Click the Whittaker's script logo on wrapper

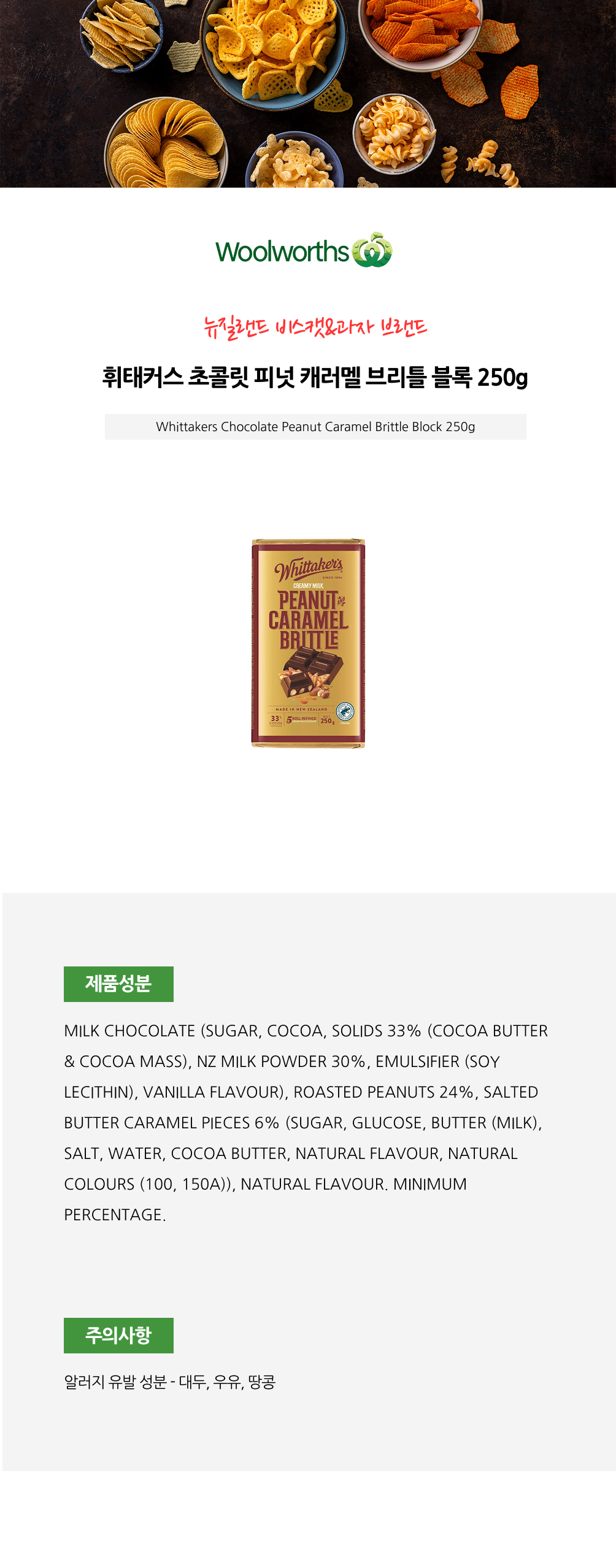tap(308, 568)
